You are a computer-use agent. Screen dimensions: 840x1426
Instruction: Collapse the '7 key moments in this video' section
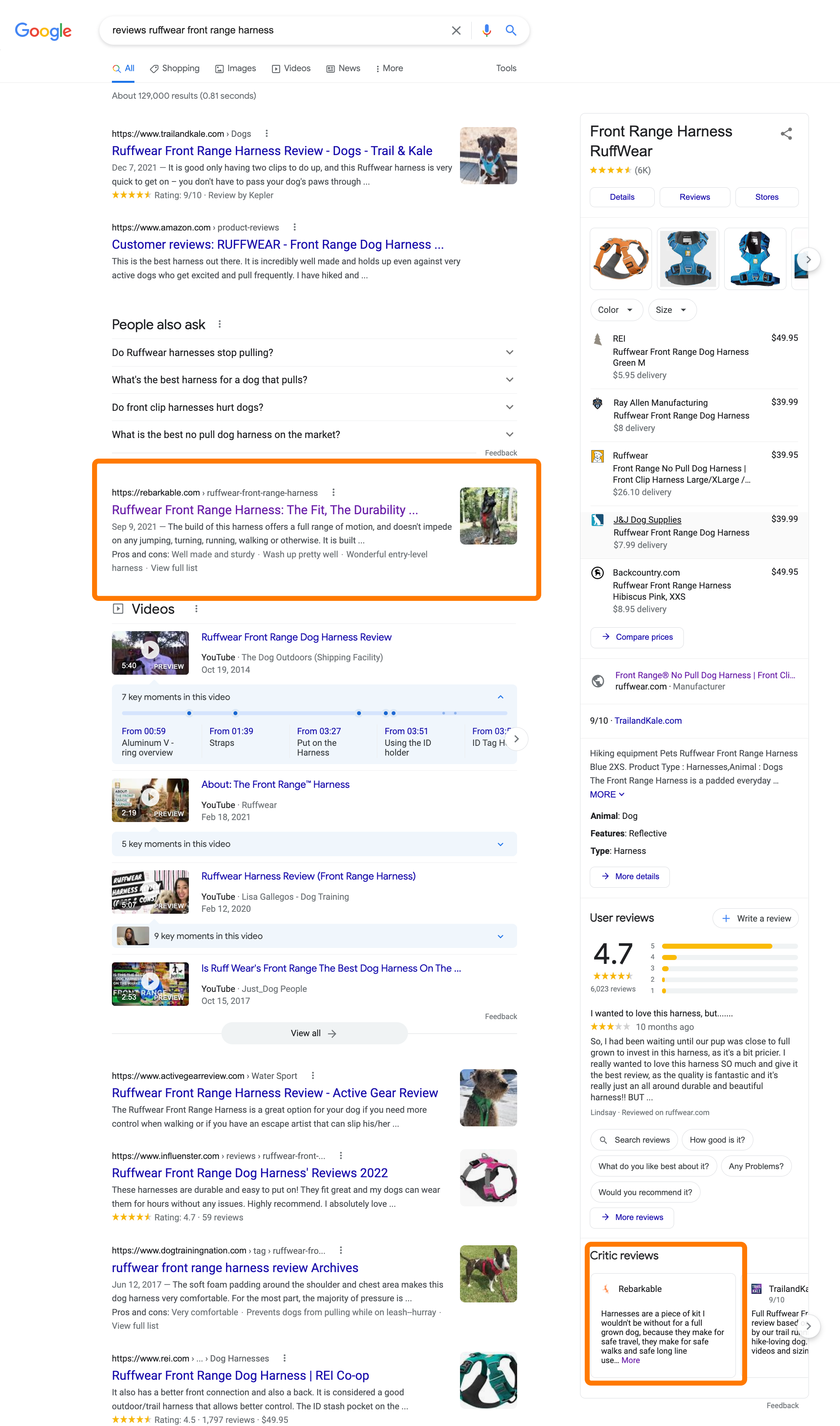point(500,696)
